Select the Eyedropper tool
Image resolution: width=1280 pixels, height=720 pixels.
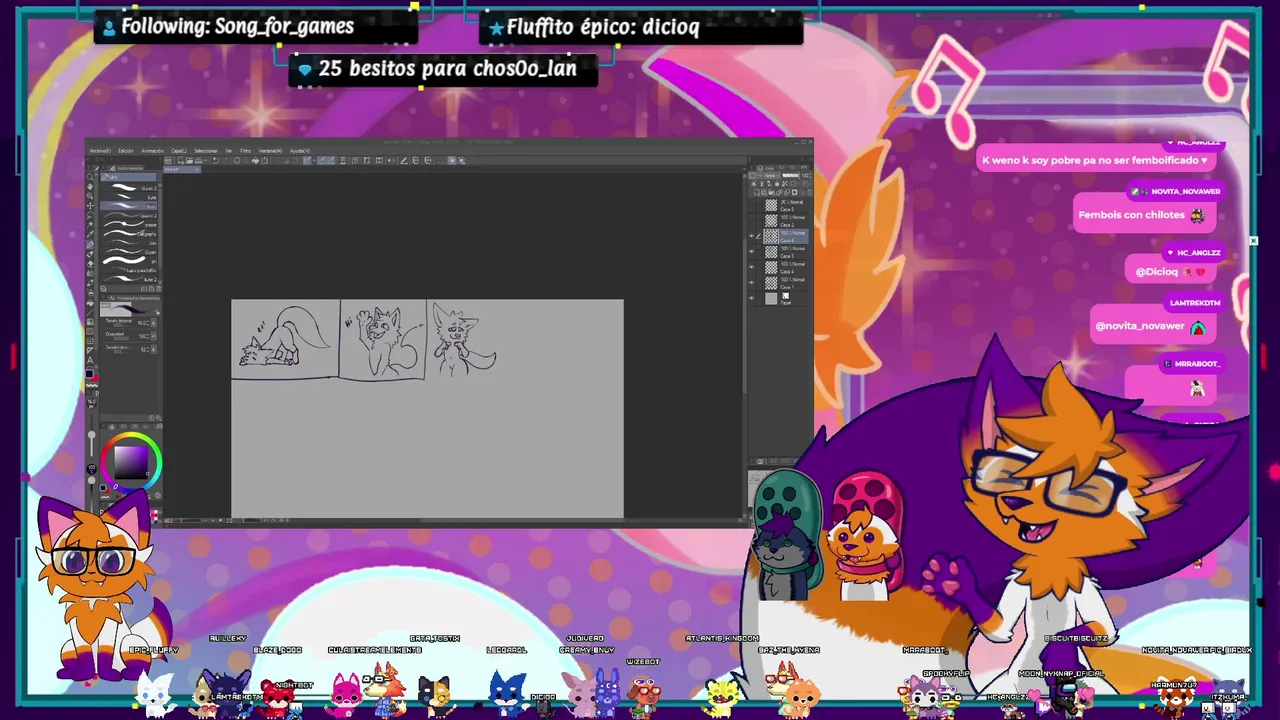click(x=90, y=234)
